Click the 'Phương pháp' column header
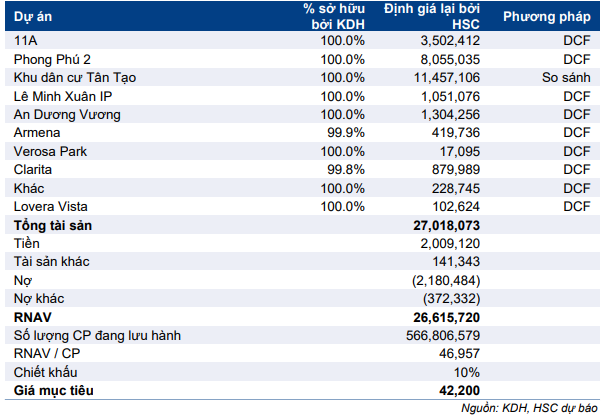Screen dimensions: 614x417 click(x=546, y=17)
